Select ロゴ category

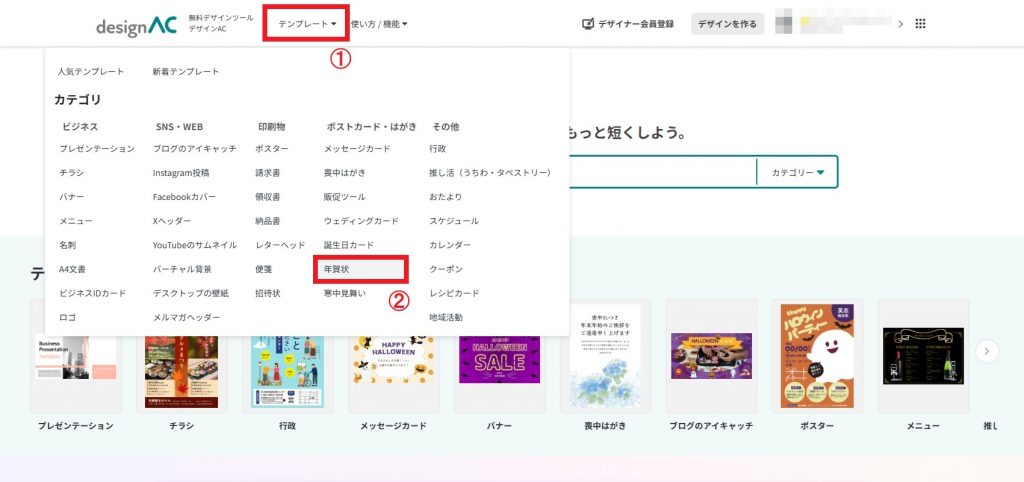coord(67,317)
